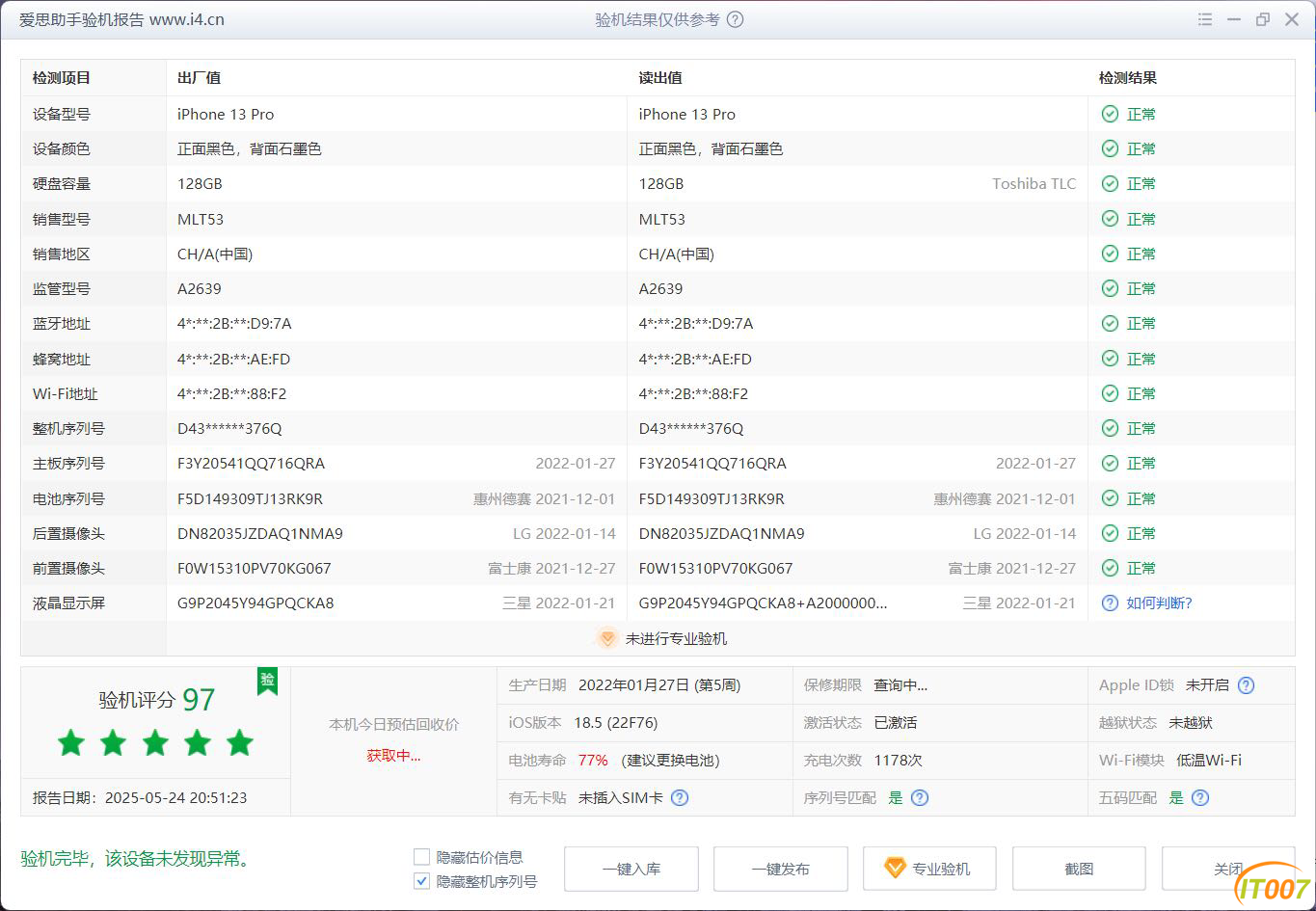This screenshot has width=1316, height=911.
Task: Click the green check icon for 设备颜色
Action: pos(1110,148)
